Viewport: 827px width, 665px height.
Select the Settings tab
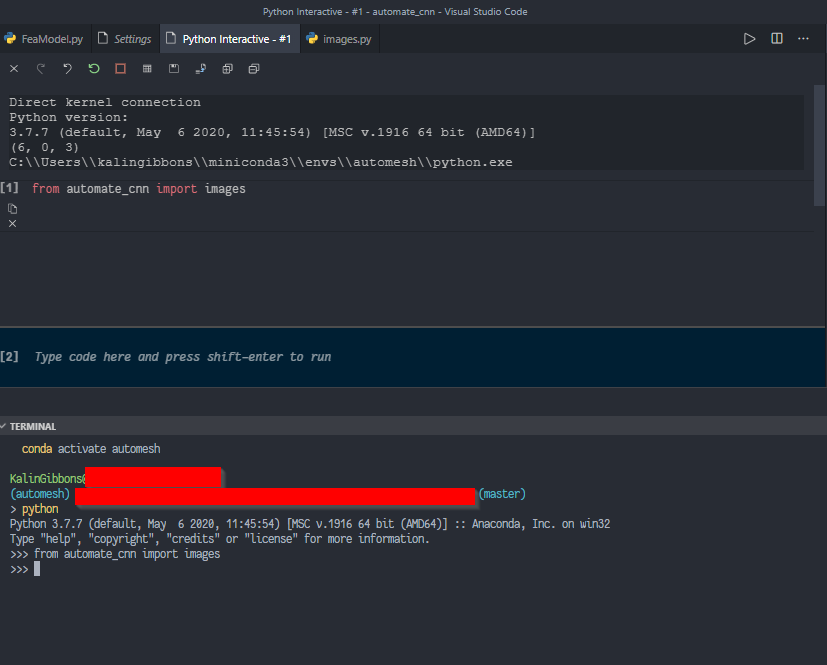125,38
